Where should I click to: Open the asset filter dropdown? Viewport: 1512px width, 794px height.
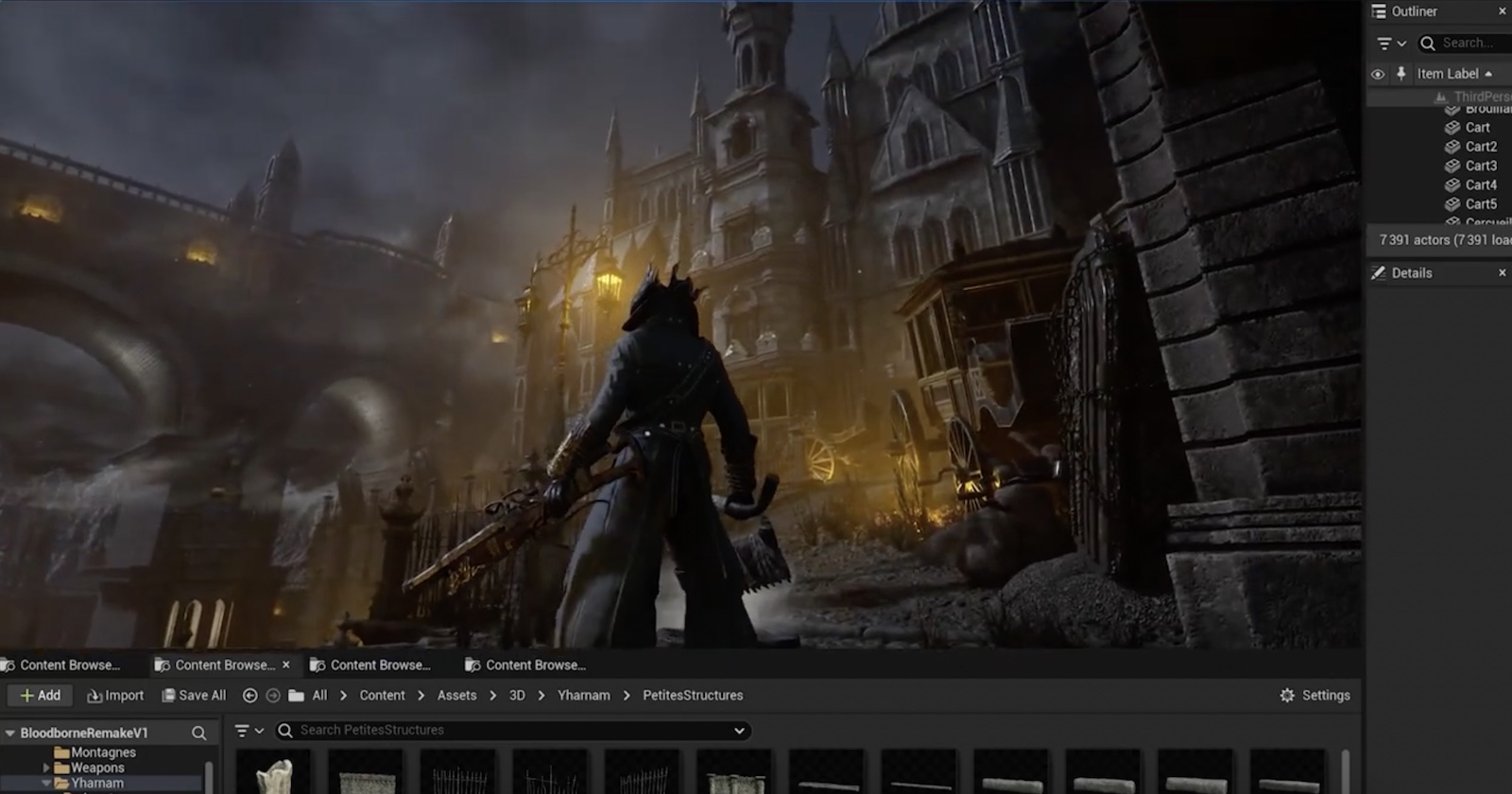(x=249, y=731)
